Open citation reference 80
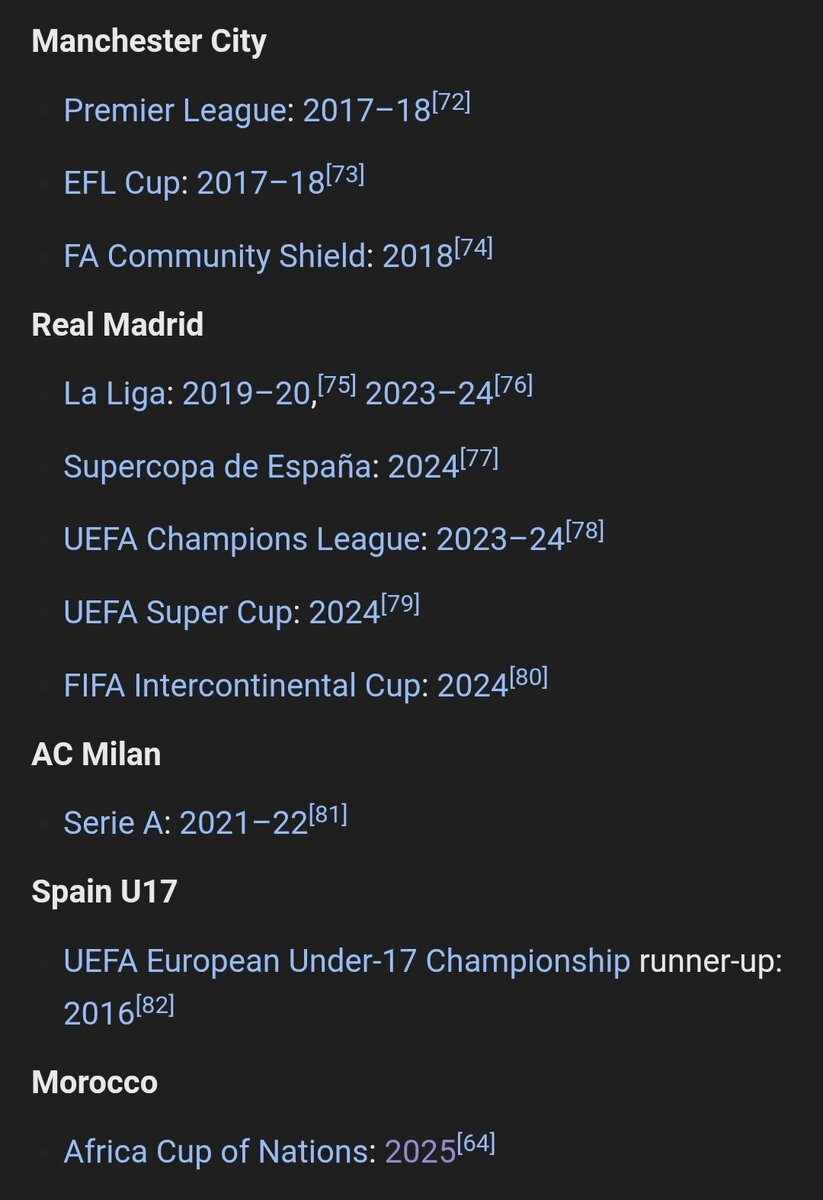Screen dimensions: 823x1200 pyautogui.click(x=528, y=677)
